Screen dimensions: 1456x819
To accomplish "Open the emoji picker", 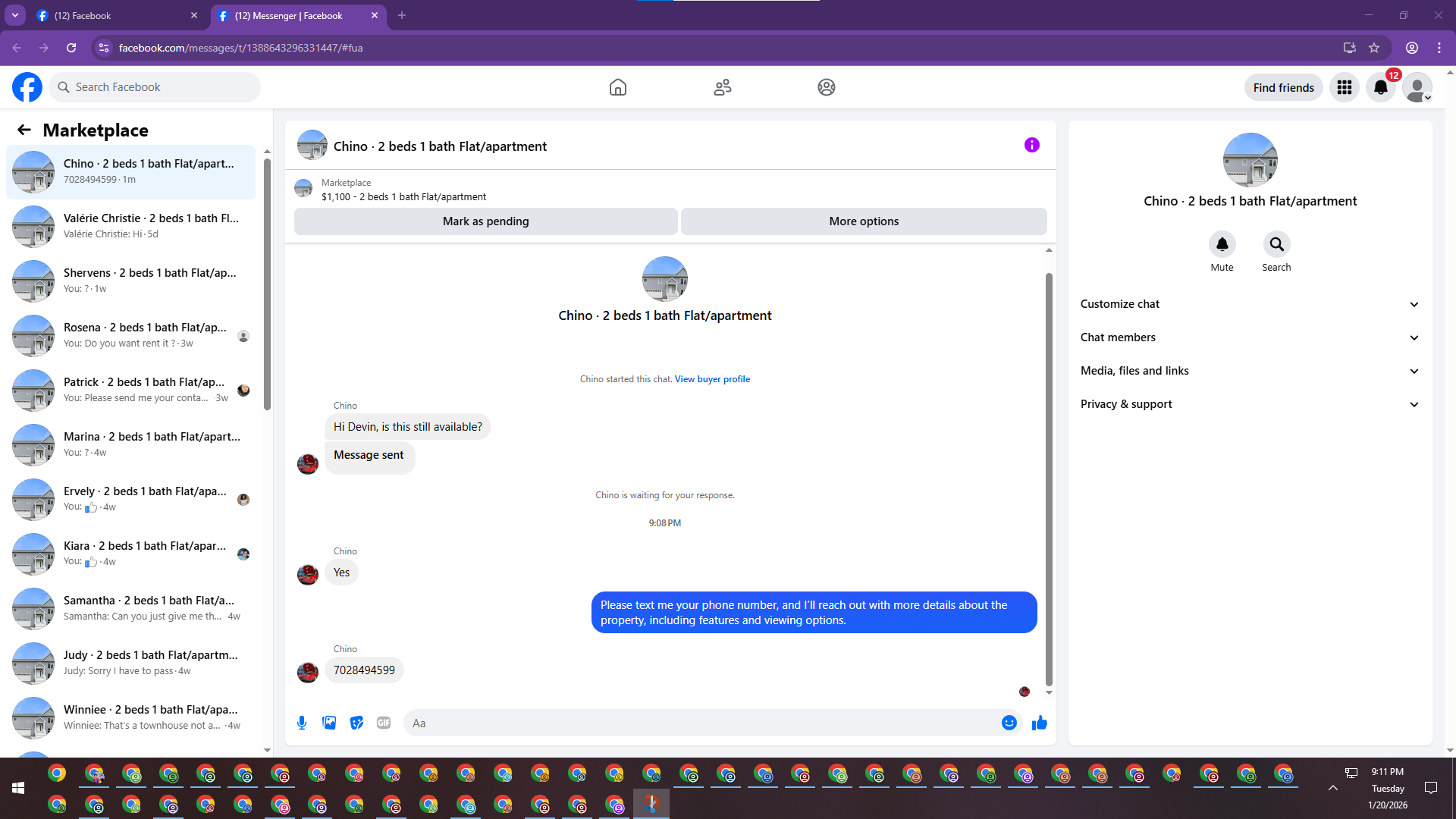I will (1009, 723).
